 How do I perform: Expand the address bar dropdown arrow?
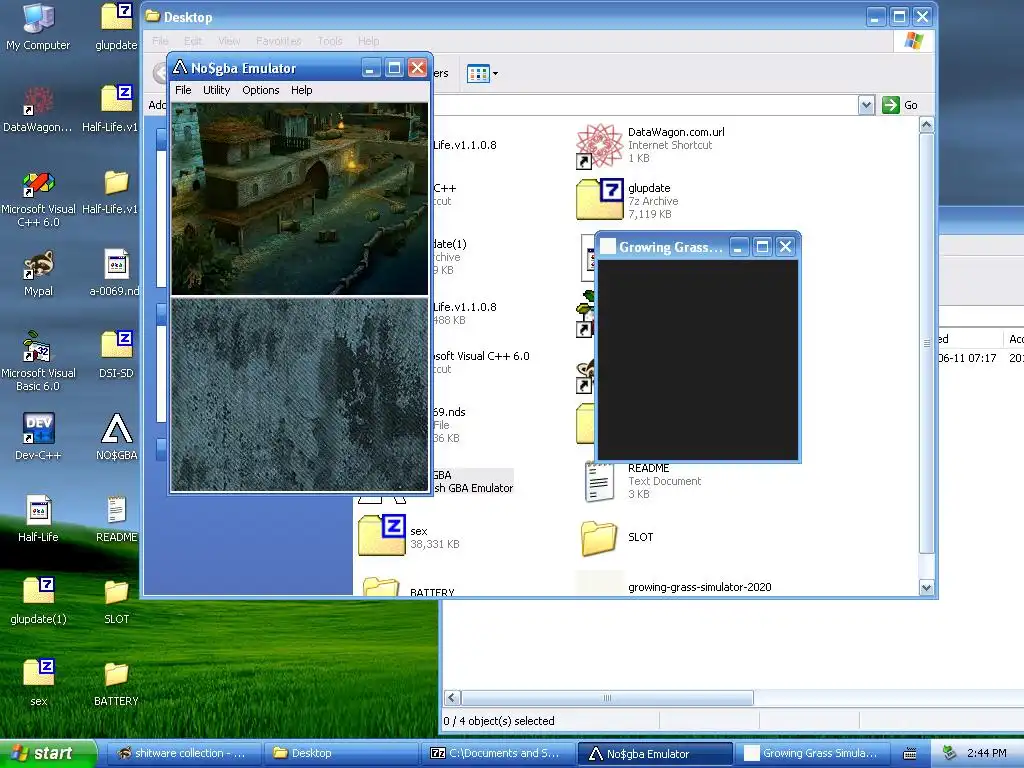click(866, 105)
